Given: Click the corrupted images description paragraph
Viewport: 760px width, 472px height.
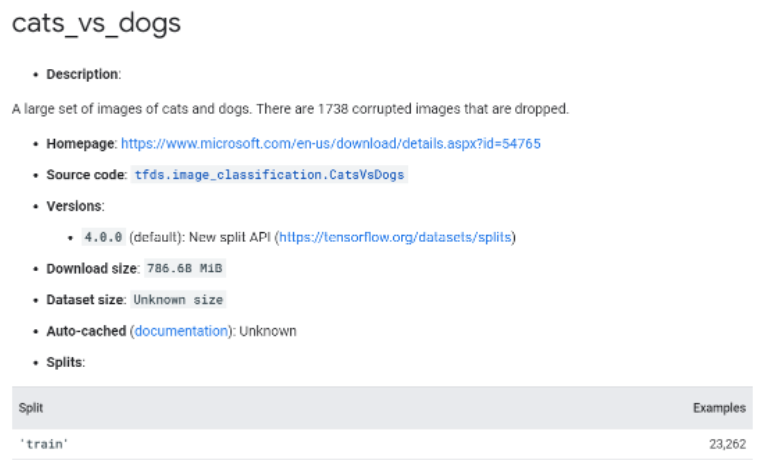Looking at the screenshot, I should (290, 109).
